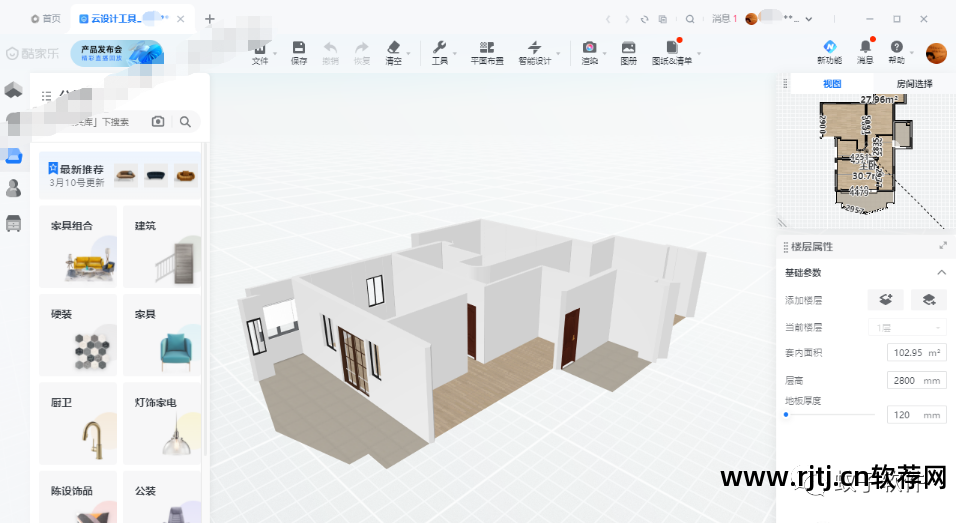
Task: Open the 最新推荐 recommendation card
Action: [x=120, y=176]
